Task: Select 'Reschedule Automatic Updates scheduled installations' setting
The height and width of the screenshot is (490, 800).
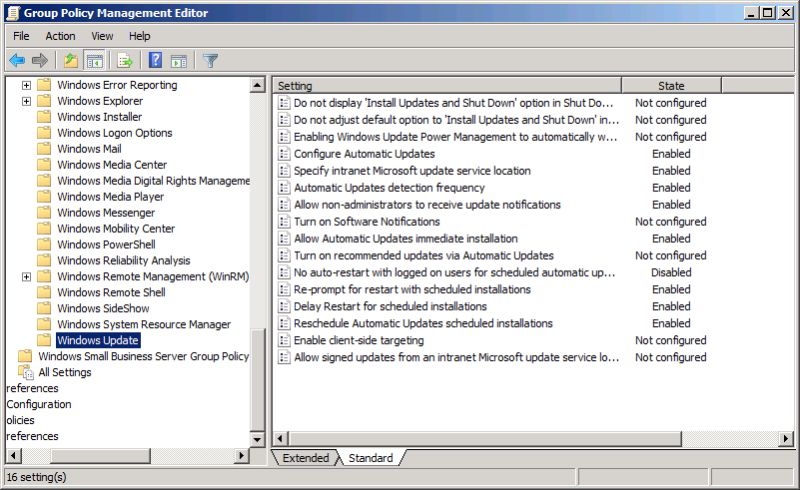Action: pyautogui.click(x=423, y=323)
